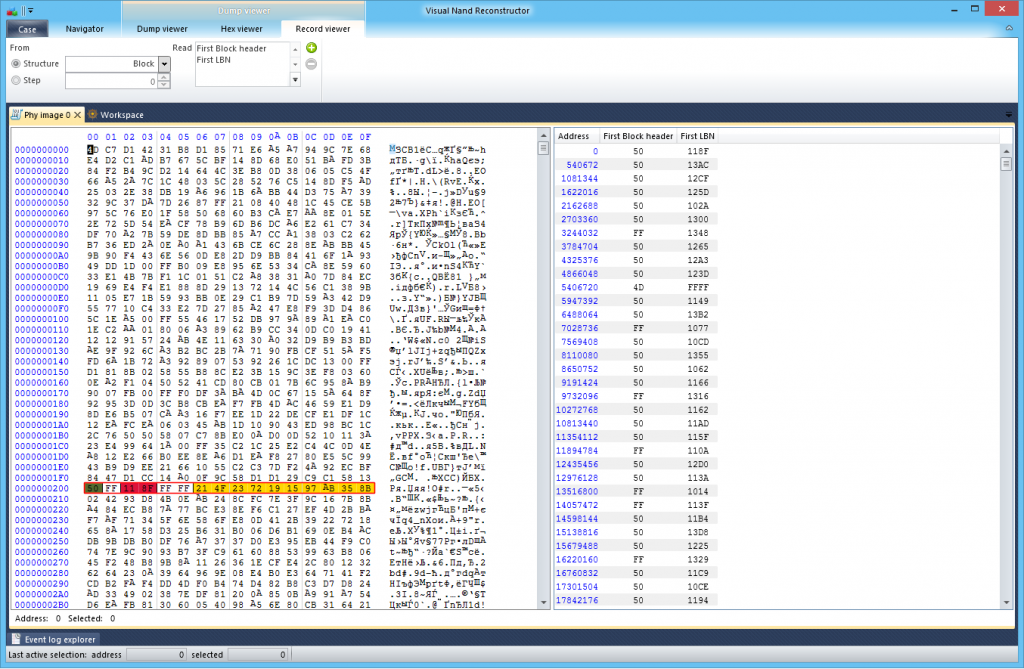Click the green highlighted byte 50

click(93, 488)
